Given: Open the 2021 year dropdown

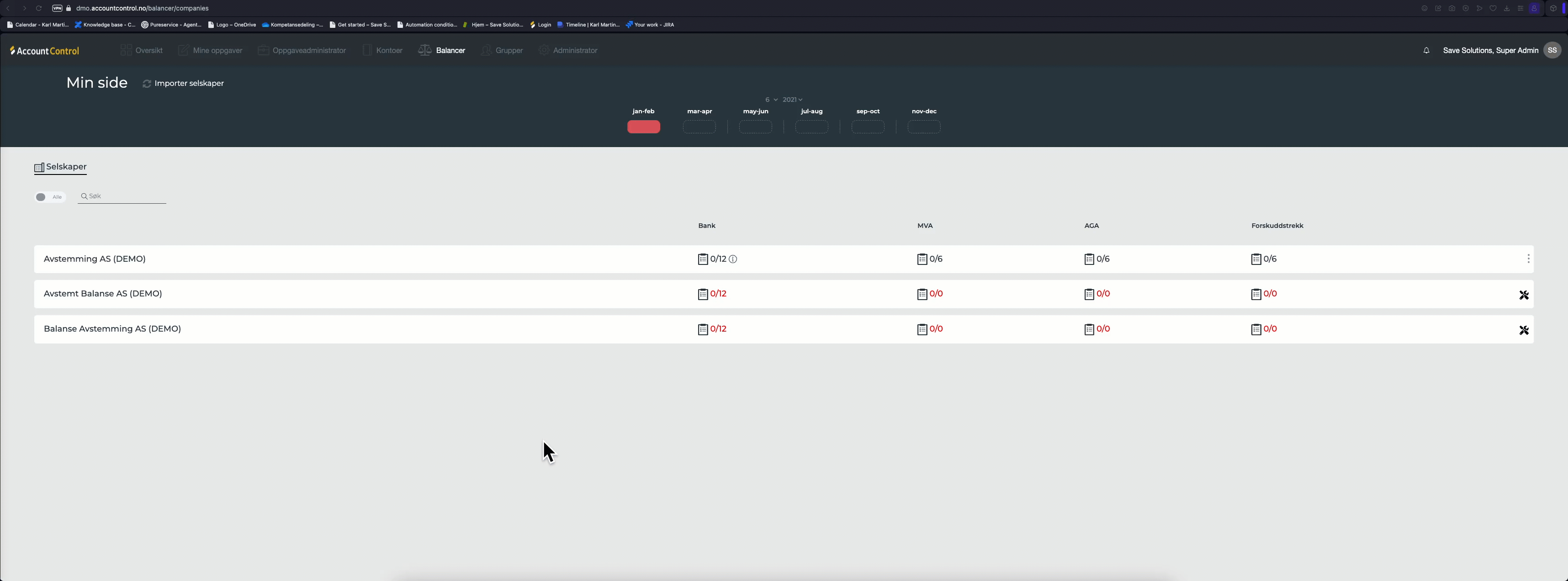Looking at the screenshot, I should point(792,100).
